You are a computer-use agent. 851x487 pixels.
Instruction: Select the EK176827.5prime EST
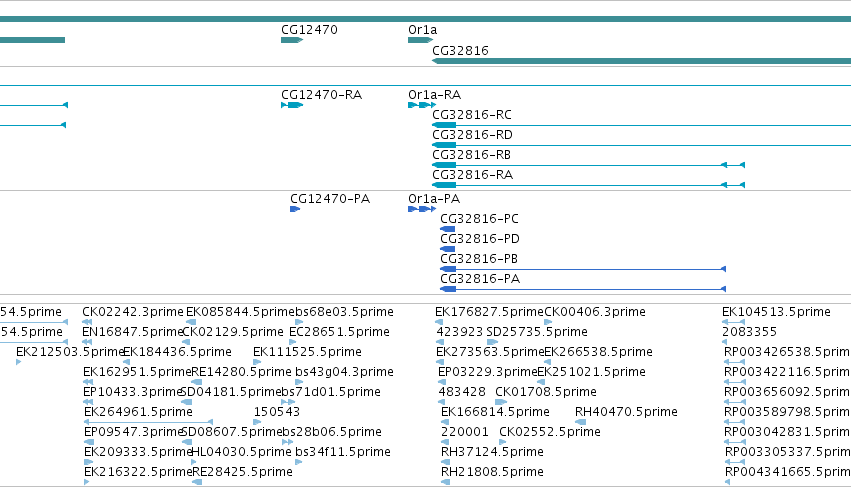point(439,322)
